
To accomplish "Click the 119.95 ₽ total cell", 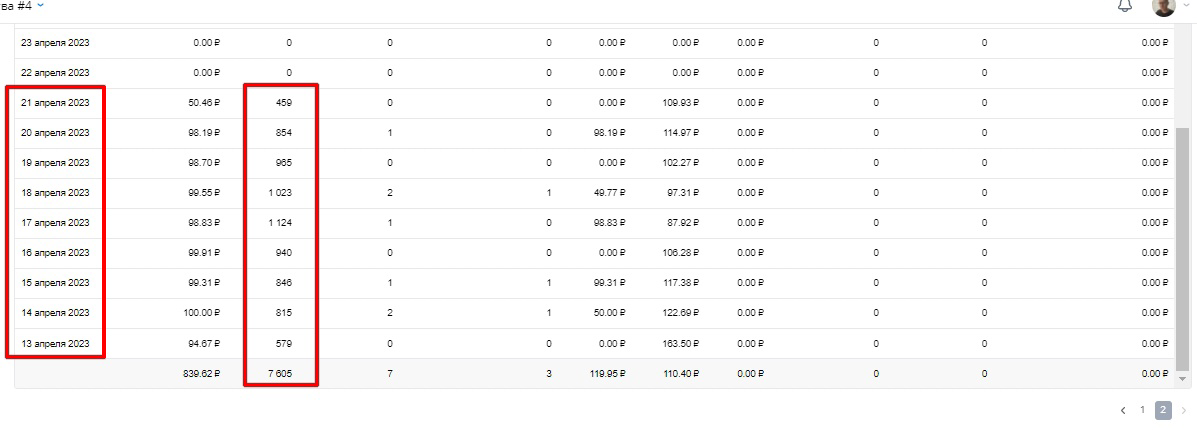I will [605, 374].
